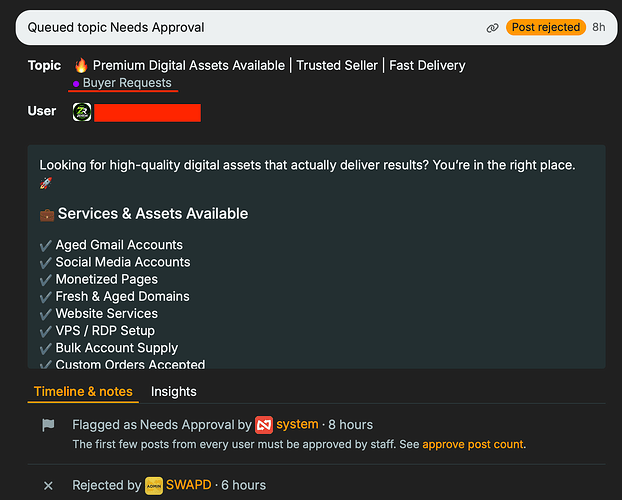
Task: Click the Post rejected status badge
Action: click(x=545, y=27)
